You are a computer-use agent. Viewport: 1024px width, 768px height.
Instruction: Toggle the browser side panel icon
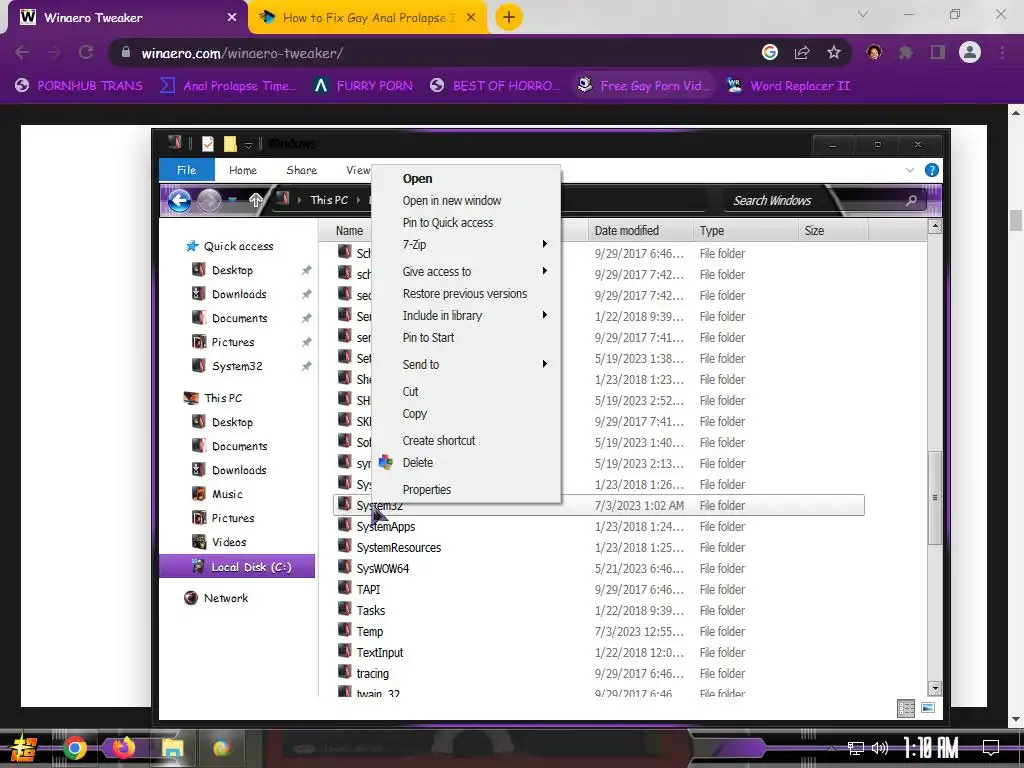(938, 52)
